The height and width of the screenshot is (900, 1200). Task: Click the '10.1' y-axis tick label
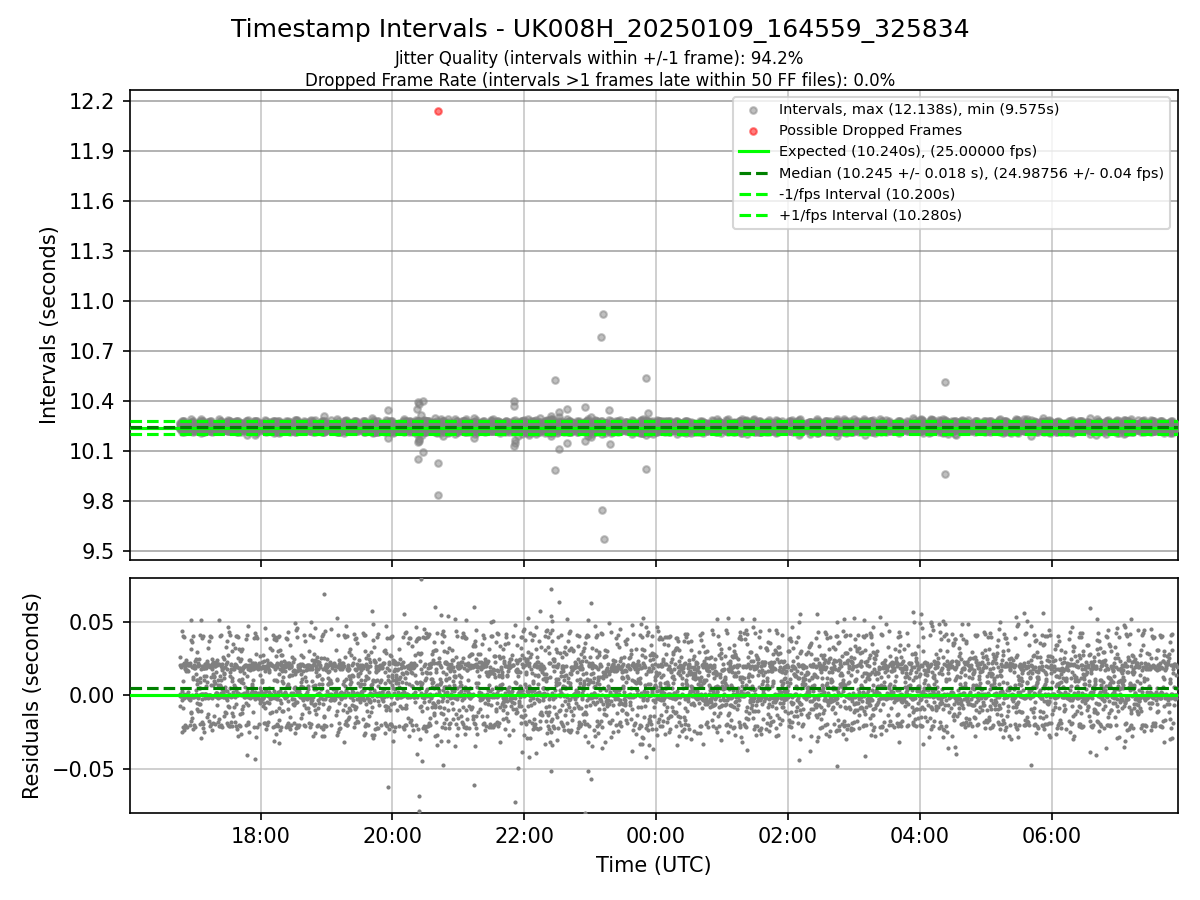tap(94, 452)
